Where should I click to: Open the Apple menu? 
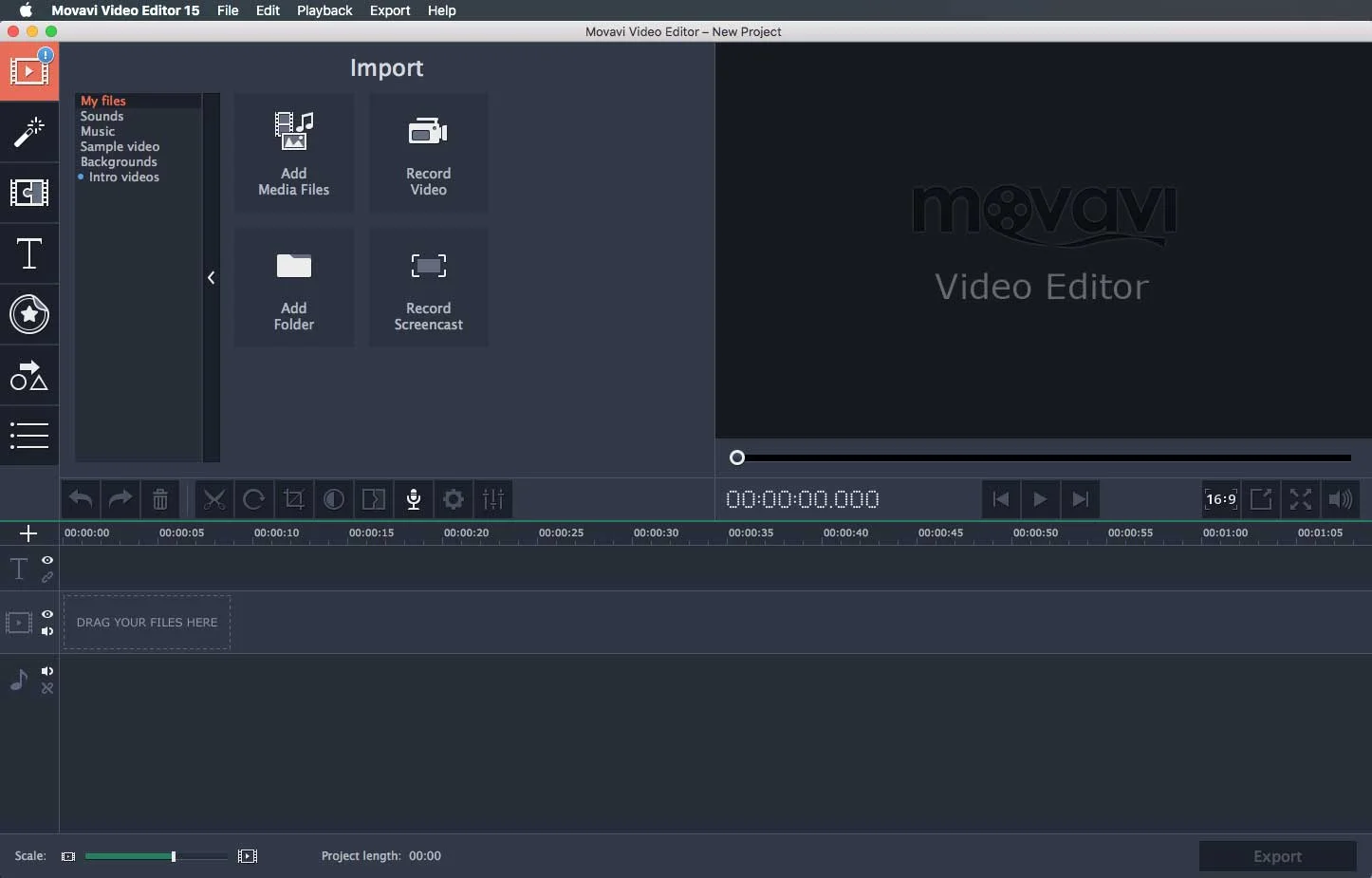(x=26, y=10)
